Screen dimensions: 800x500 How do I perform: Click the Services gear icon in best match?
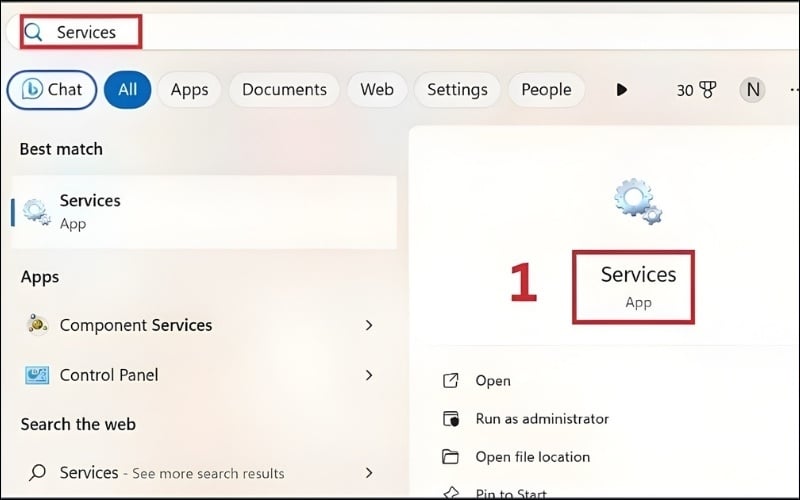click(37, 212)
